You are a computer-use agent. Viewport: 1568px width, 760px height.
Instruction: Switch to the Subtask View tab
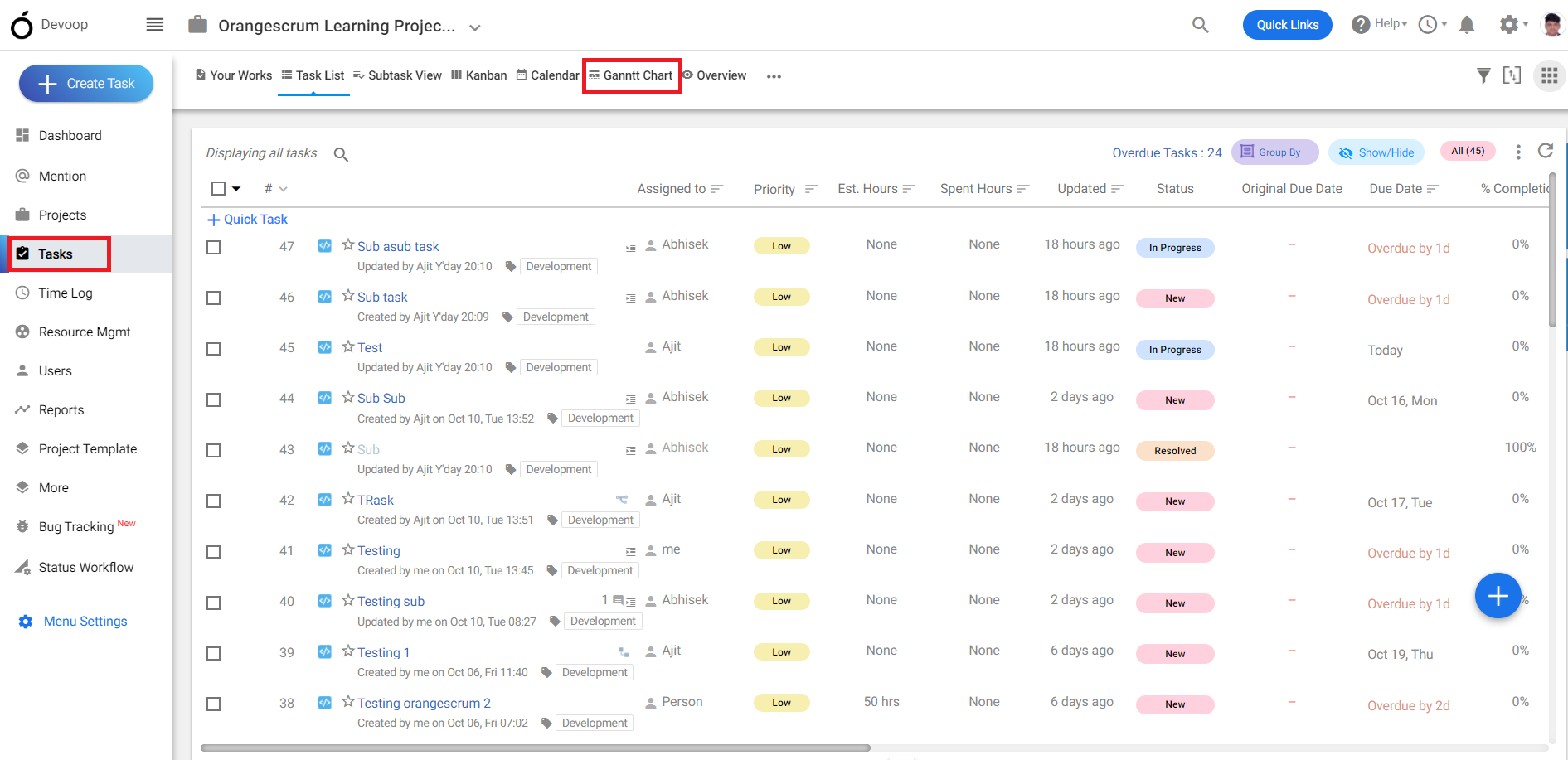pos(397,75)
